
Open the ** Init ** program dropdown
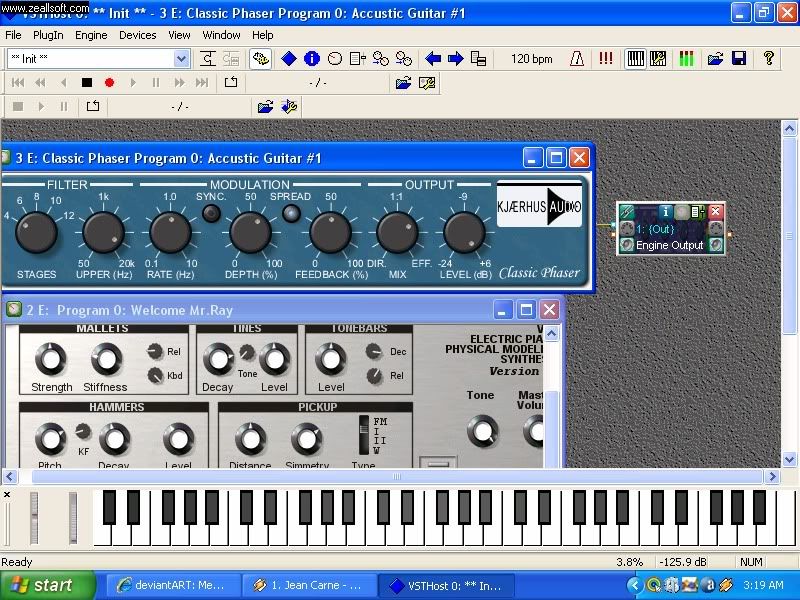click(181, 59)
